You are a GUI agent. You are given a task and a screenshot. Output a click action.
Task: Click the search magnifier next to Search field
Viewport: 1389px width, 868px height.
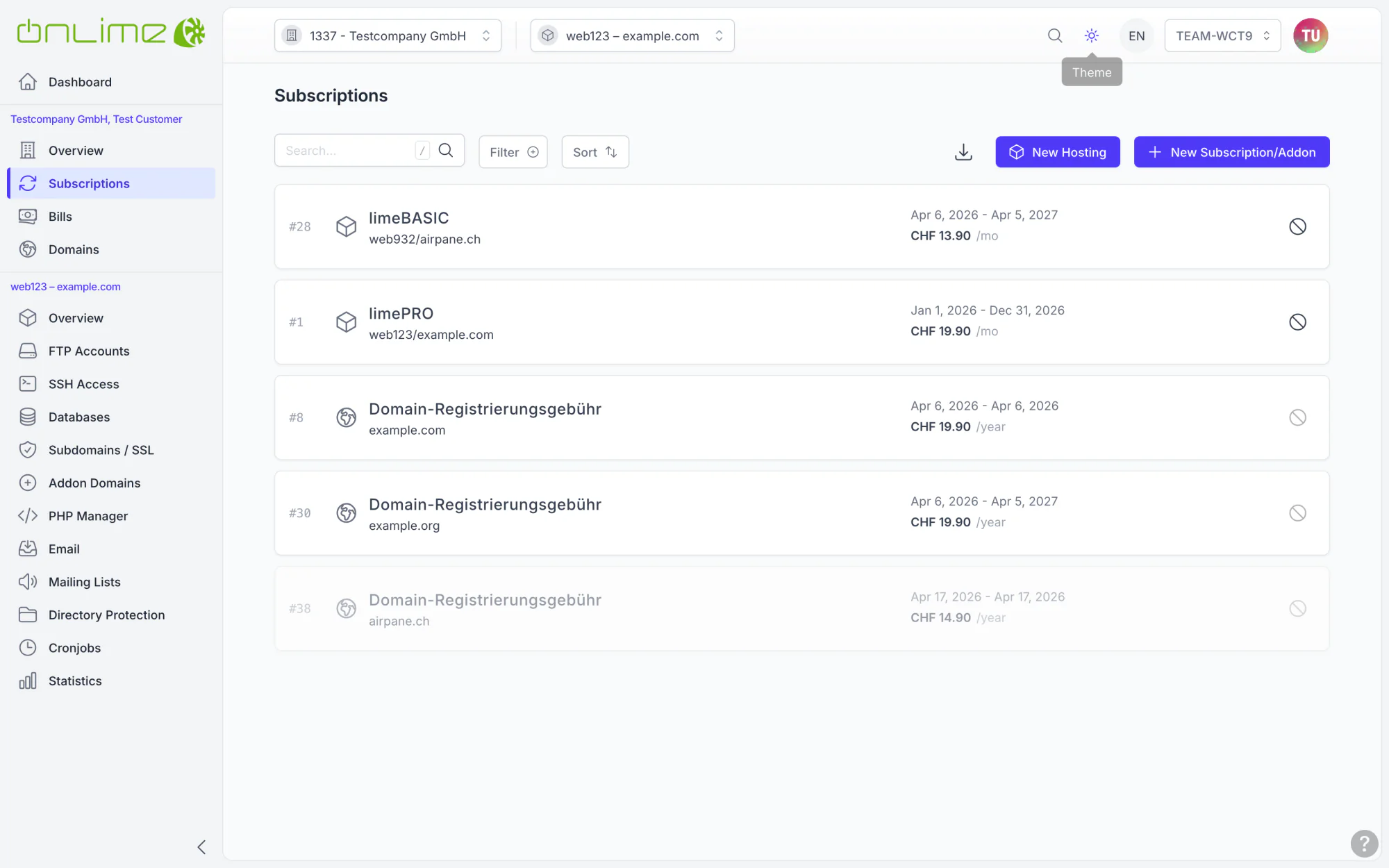(446, 151)
